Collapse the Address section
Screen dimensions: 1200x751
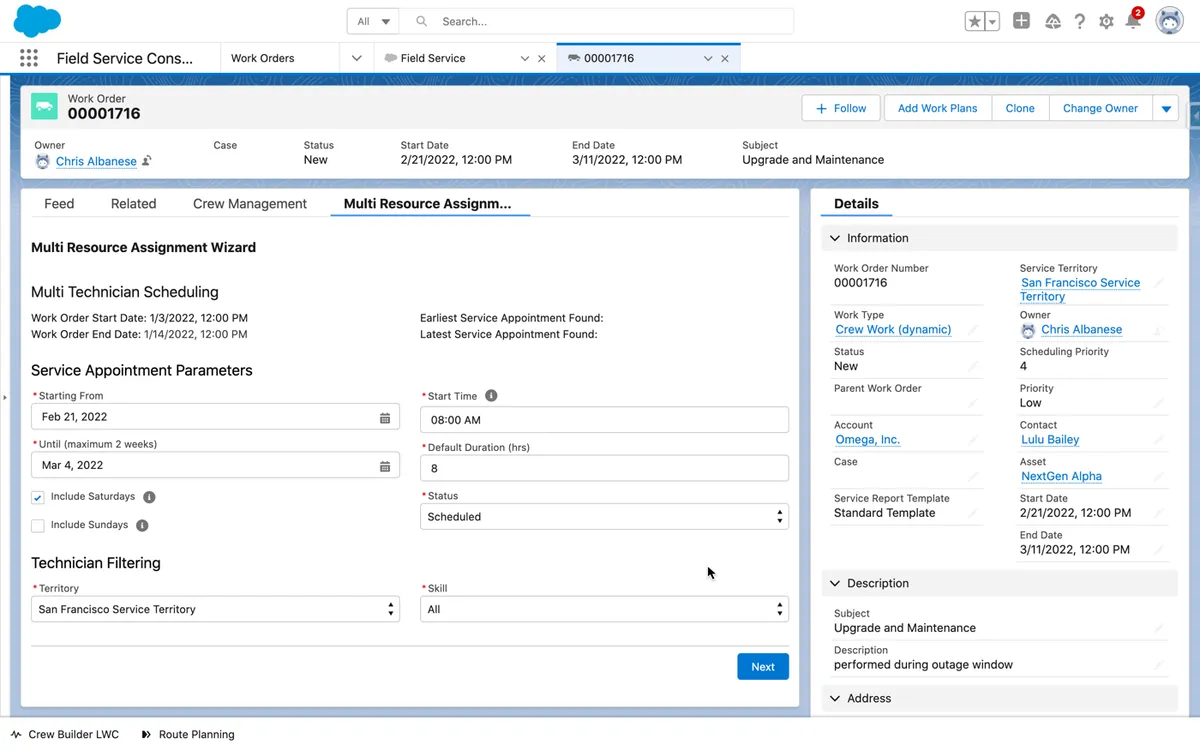click(1000, 698)
